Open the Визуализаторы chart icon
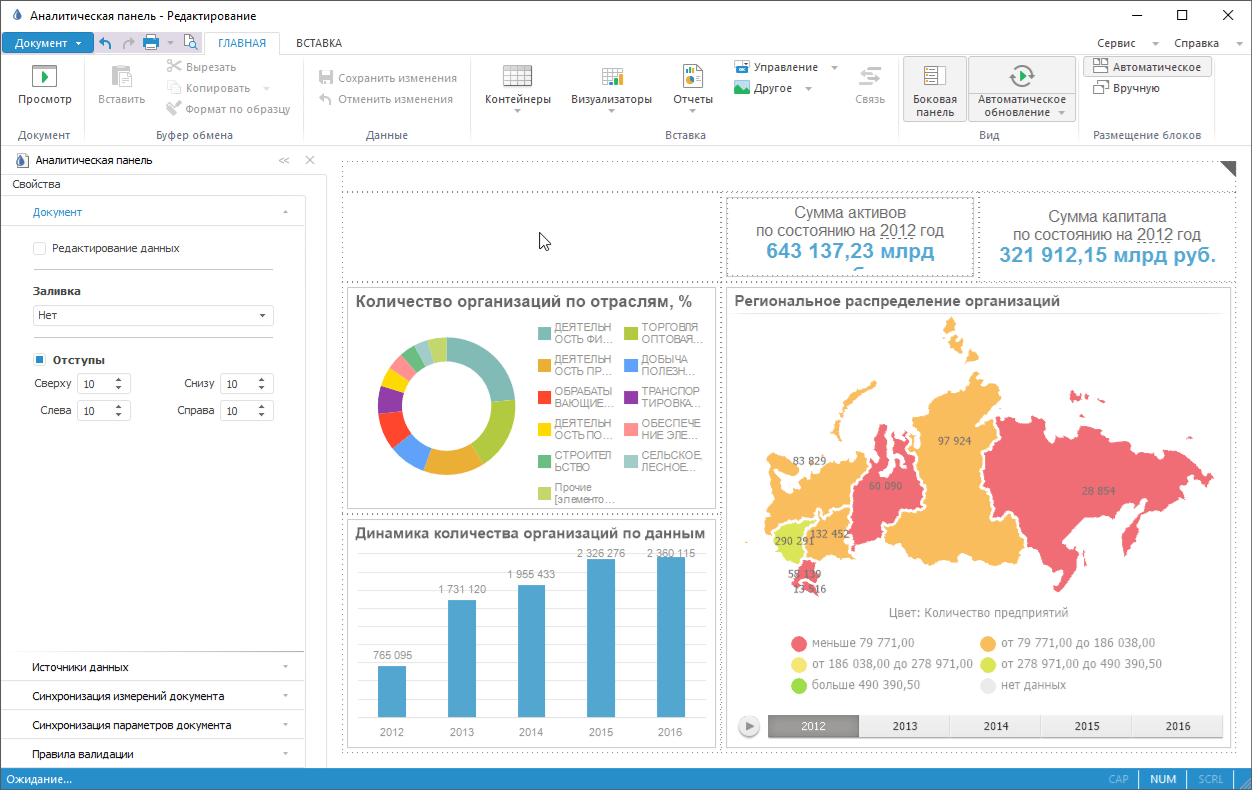This screenshot has width=1252, height=790. [x=611, y=77]
